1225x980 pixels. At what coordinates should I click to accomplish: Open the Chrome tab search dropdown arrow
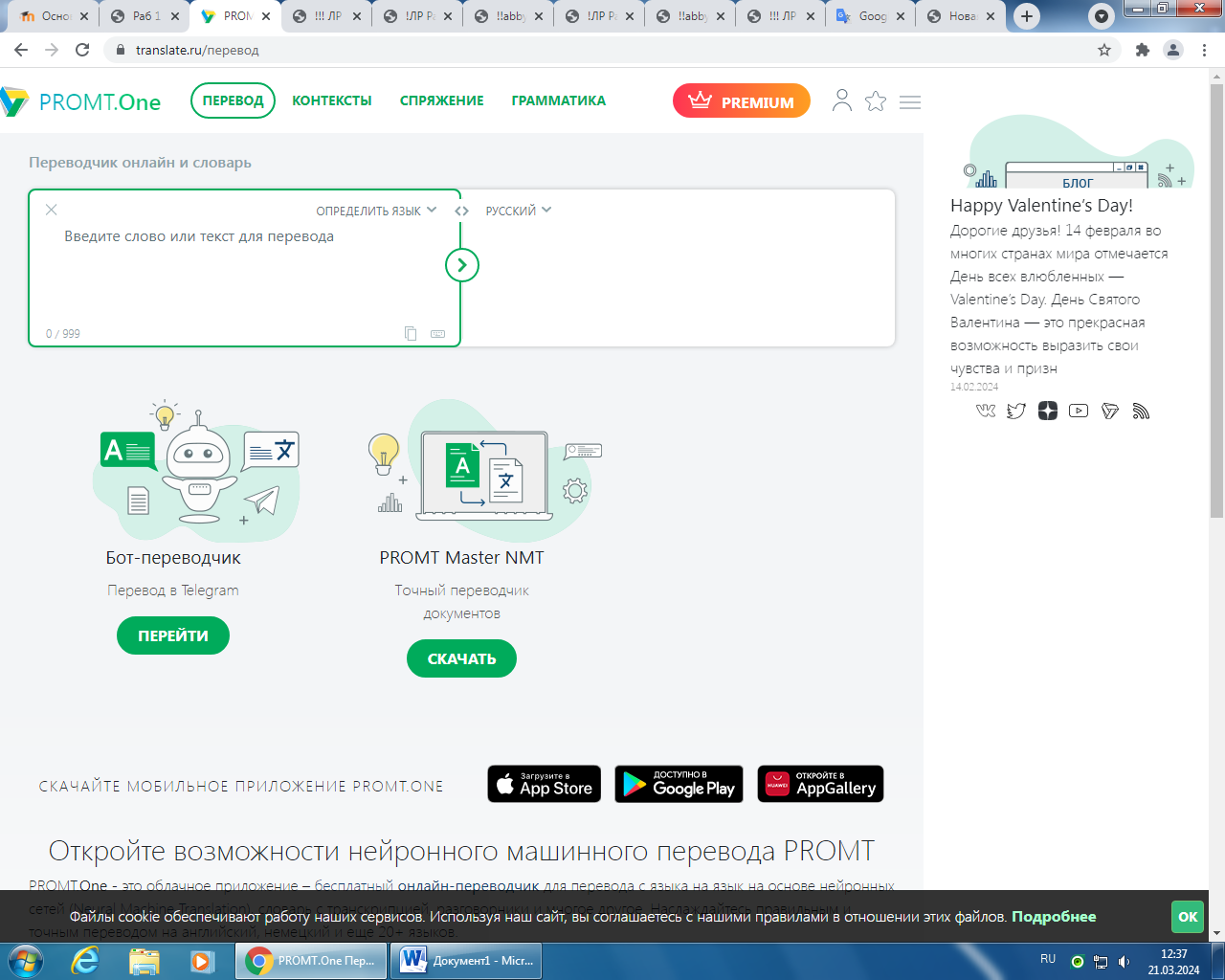click(x=1102, y=16)
